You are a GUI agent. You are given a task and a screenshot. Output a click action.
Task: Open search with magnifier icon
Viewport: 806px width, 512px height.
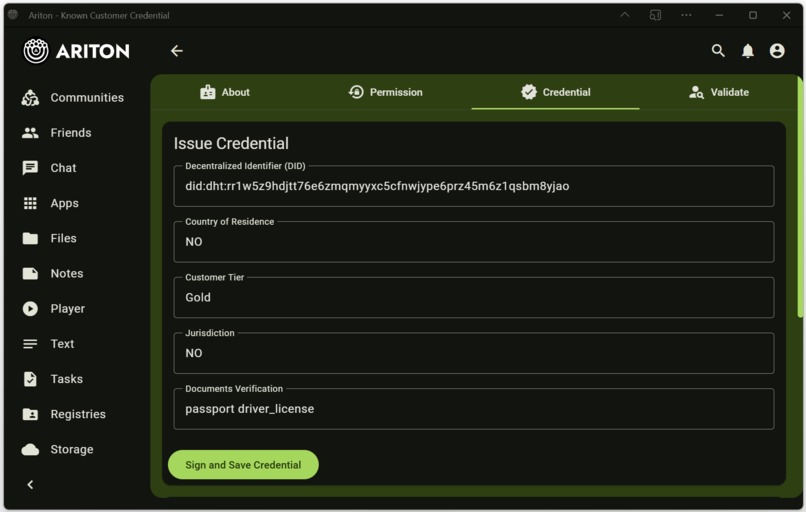[718, 50]
